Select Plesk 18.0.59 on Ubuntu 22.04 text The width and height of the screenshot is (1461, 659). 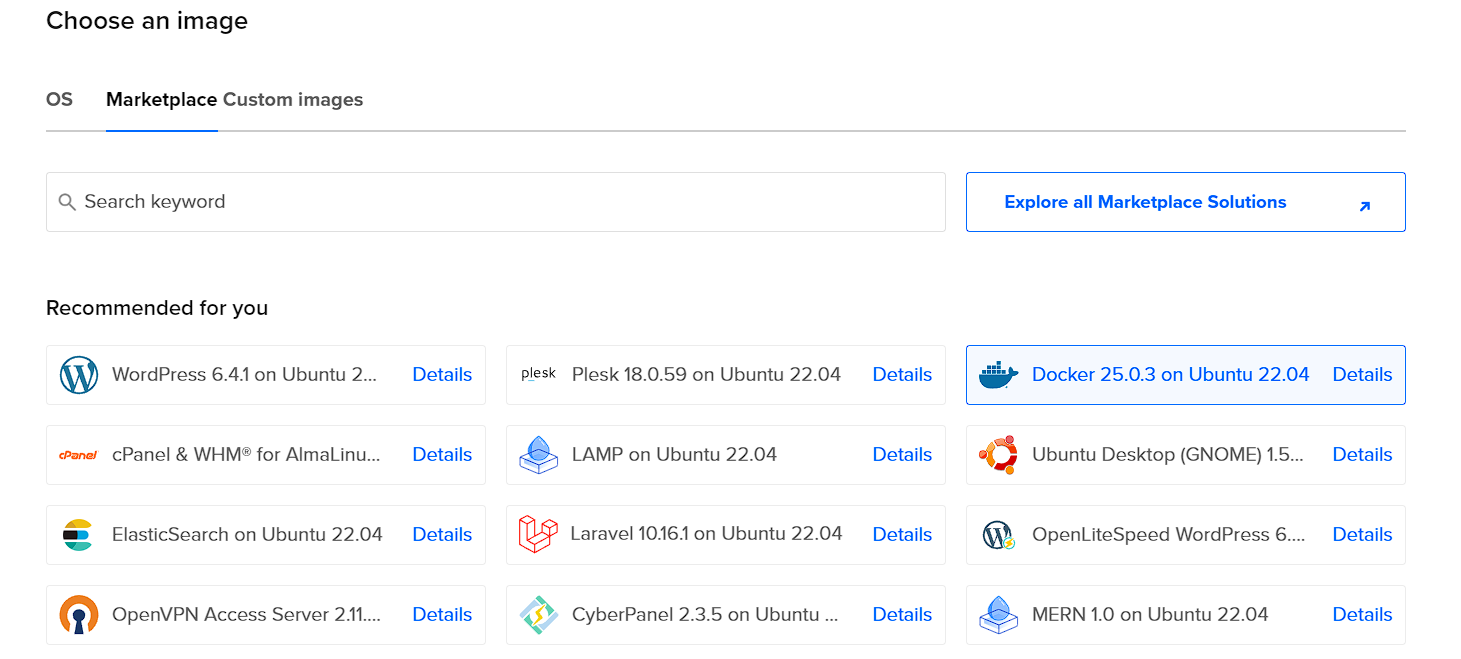click(x=706, y=375)
